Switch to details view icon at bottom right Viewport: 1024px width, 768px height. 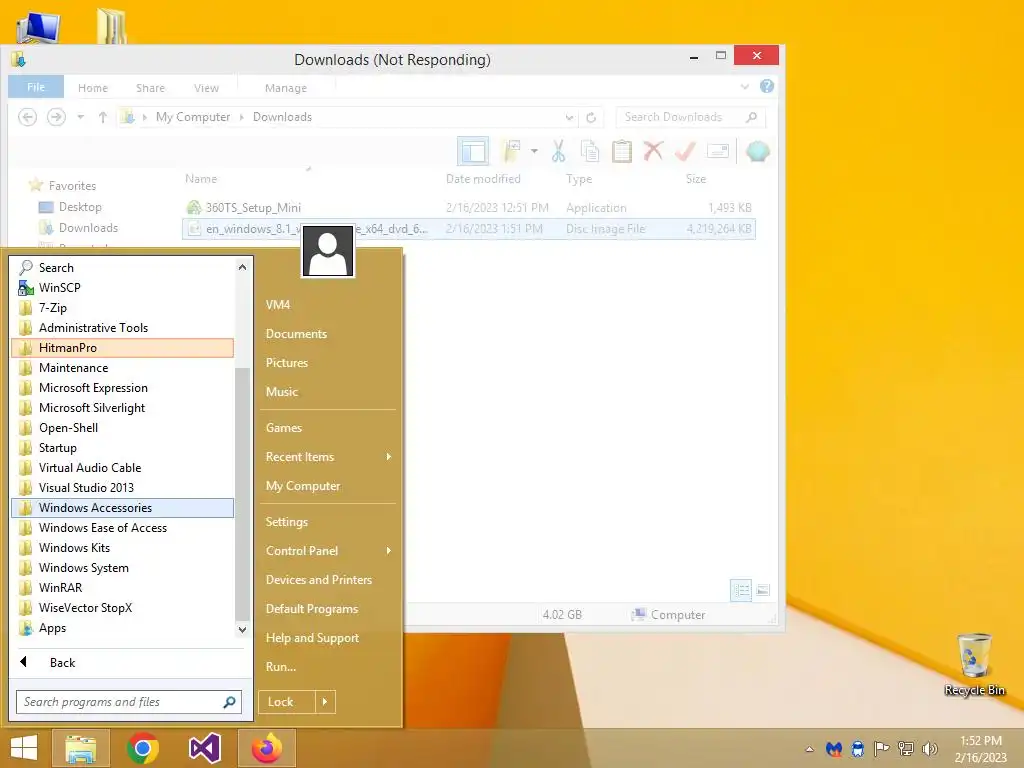click(741, 590)
